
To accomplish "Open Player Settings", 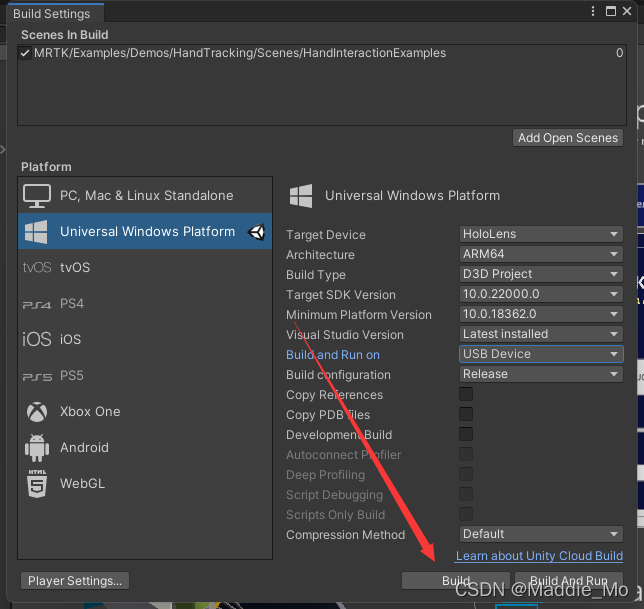I will coord(75,581).
